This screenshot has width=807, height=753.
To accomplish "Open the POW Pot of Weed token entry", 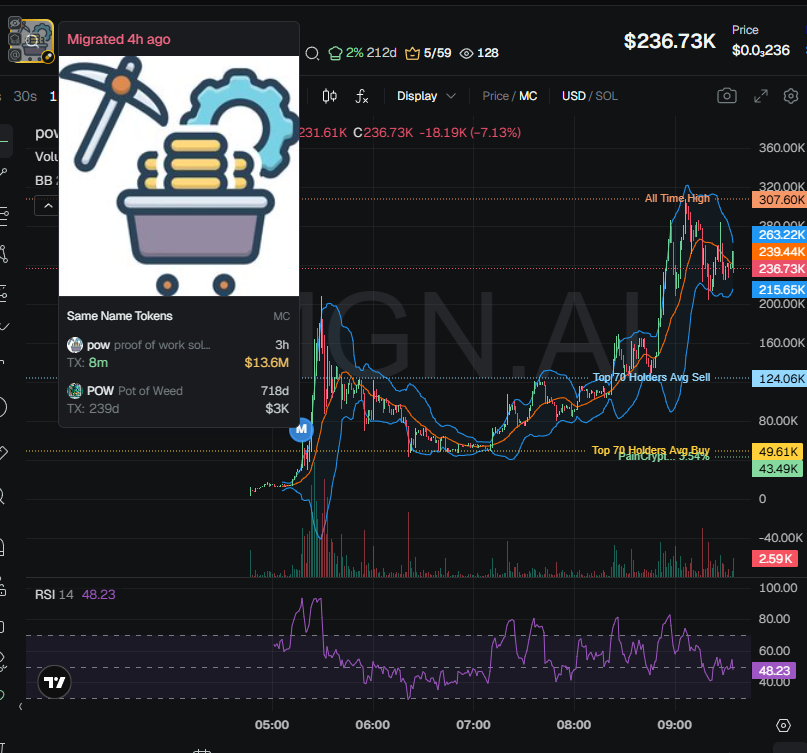I will 140,390.
